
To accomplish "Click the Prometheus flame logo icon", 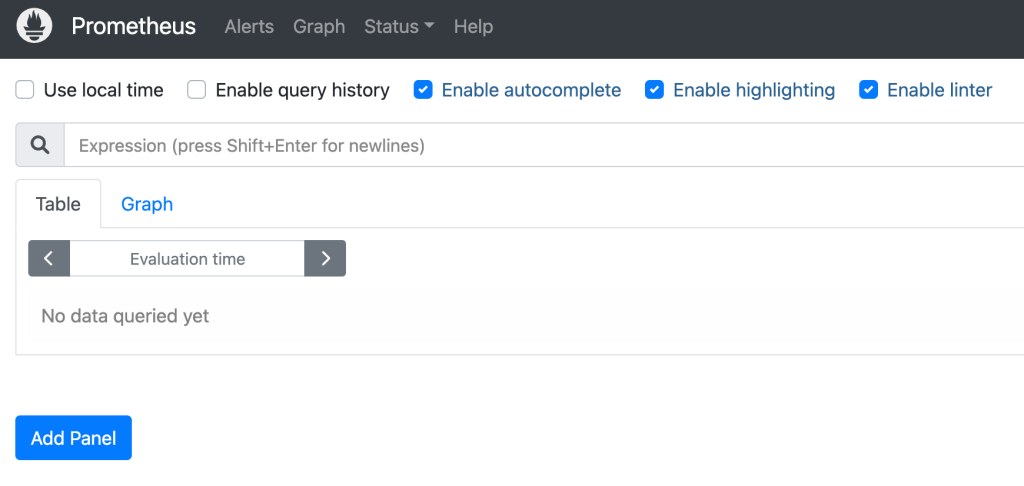I will (x=35, y=26).
